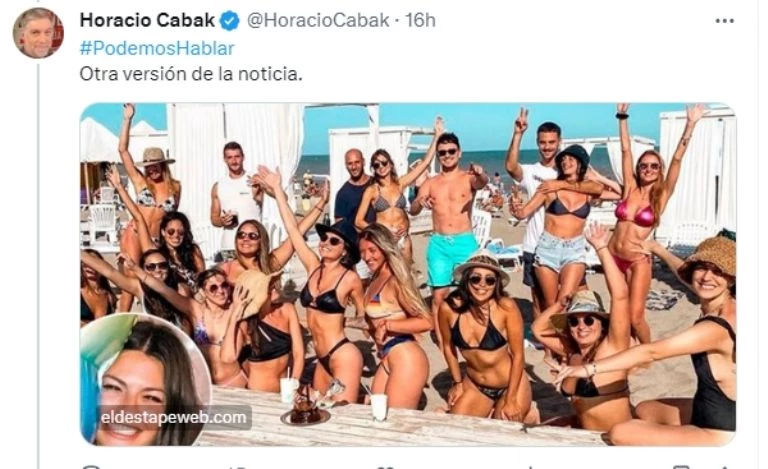Viewport: 768px width, 469px height.
Task: Click the partially visible retweet icon
Action: [x=236, y=467]
